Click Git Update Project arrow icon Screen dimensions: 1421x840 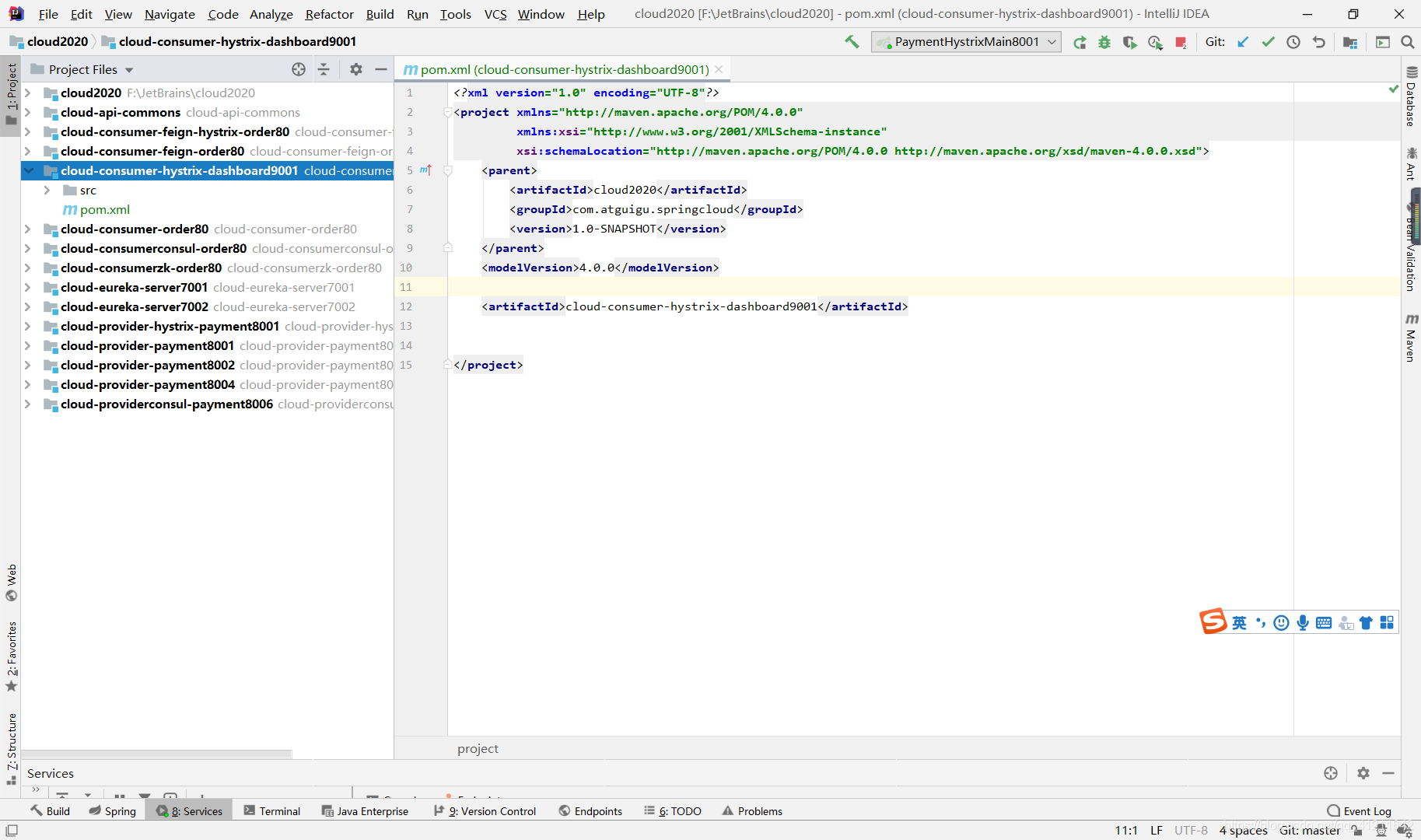point(1243,42)
